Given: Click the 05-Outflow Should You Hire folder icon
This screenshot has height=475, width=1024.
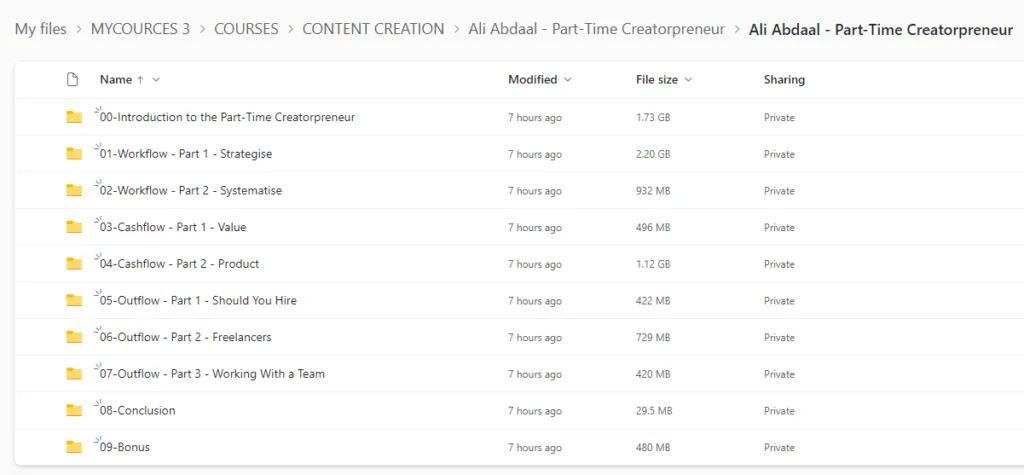Looking at the screenshot, I should [74, 300].
